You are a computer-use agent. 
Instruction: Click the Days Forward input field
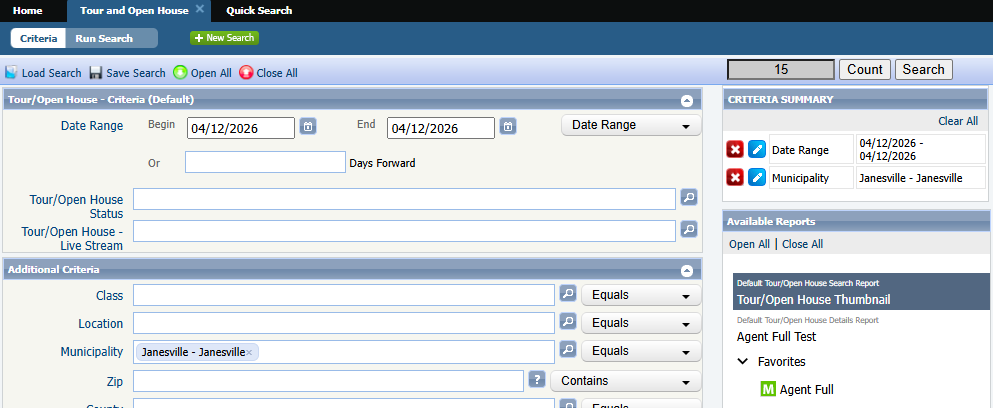264,162
